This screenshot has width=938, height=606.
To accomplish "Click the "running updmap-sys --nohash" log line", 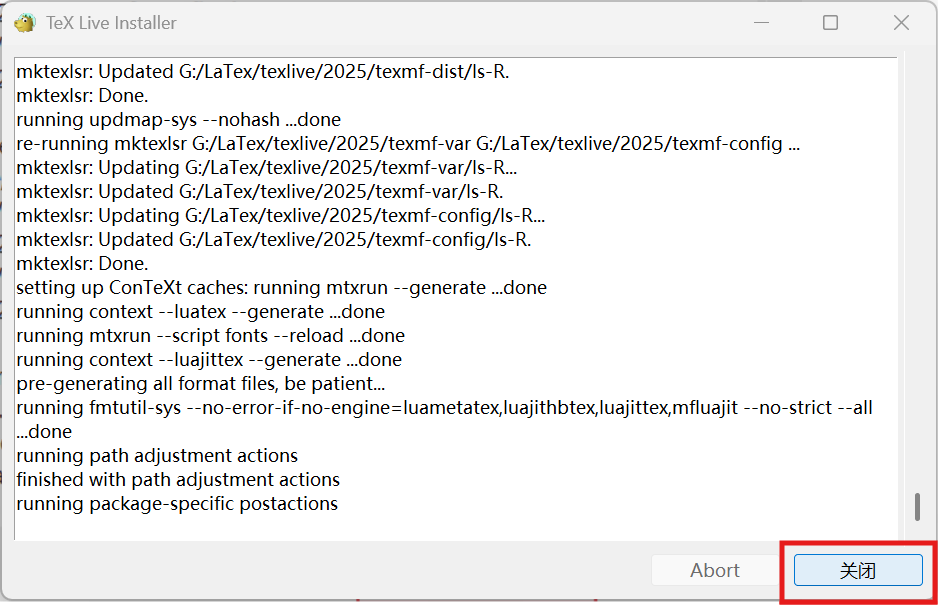I will click(x=178, y=120).
